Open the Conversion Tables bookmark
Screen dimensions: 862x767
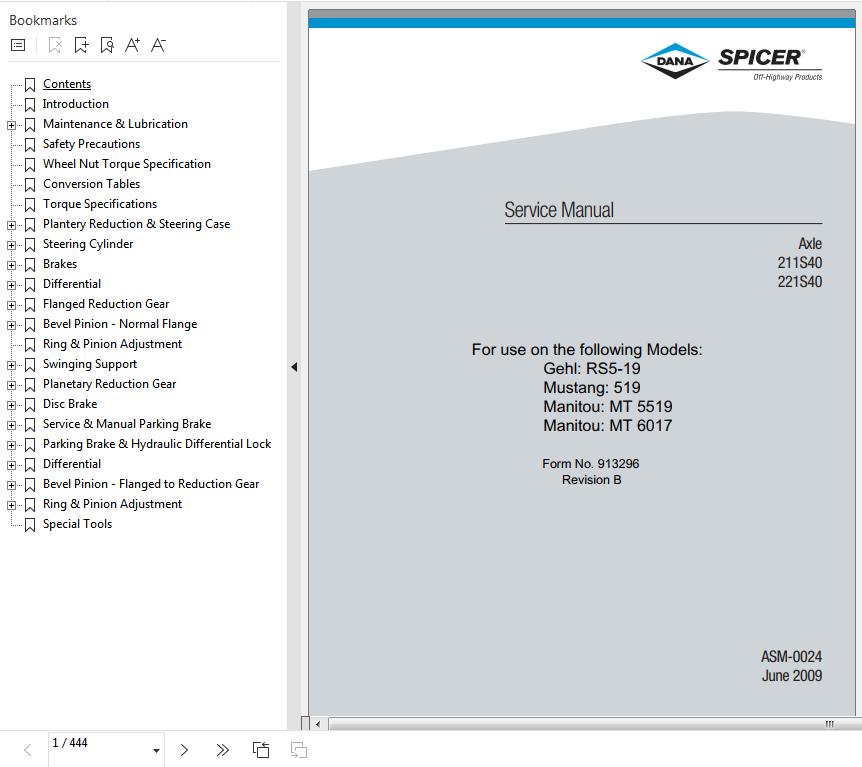[91, 184]
